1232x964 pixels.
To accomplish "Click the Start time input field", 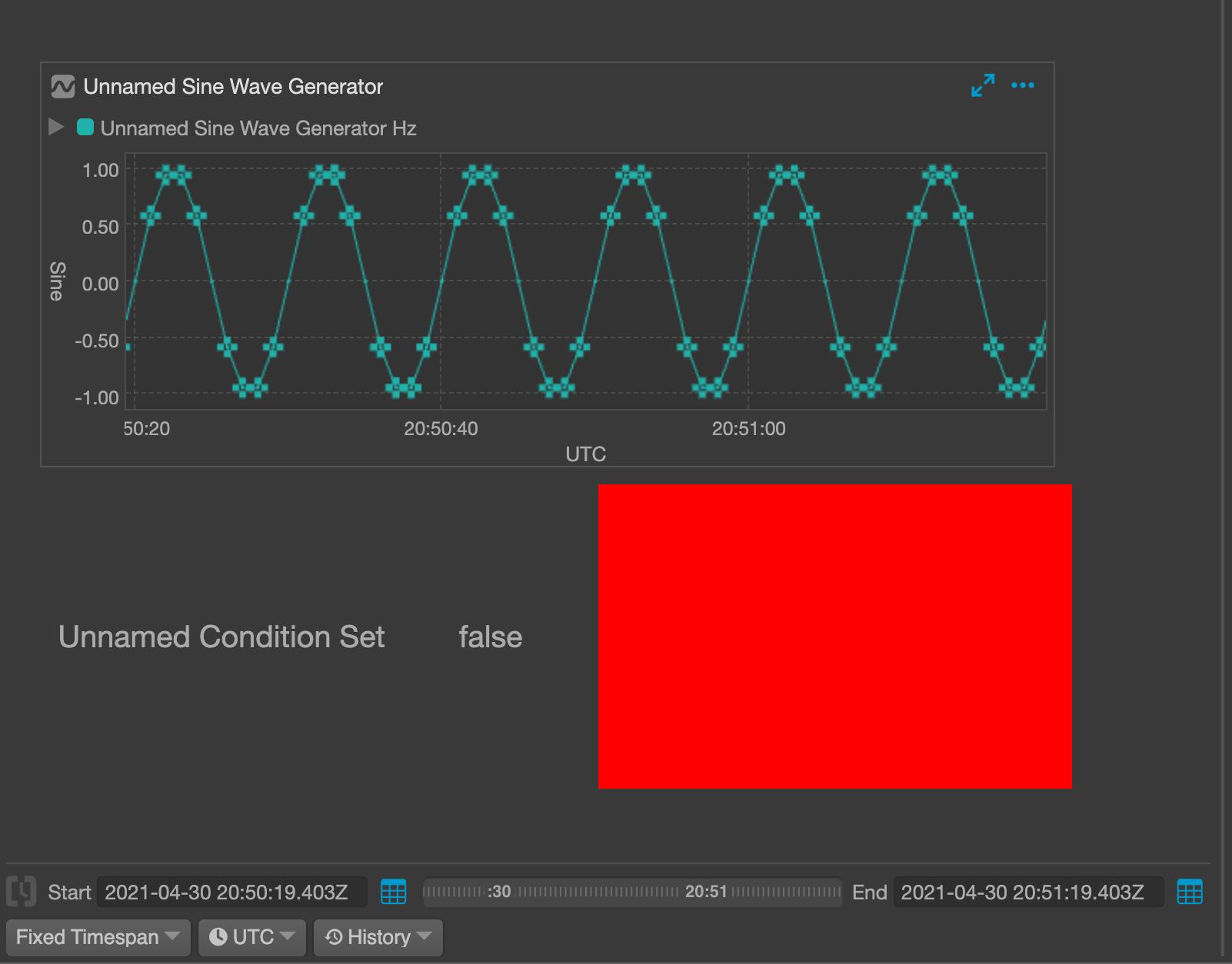I will (x=231, y=893).
